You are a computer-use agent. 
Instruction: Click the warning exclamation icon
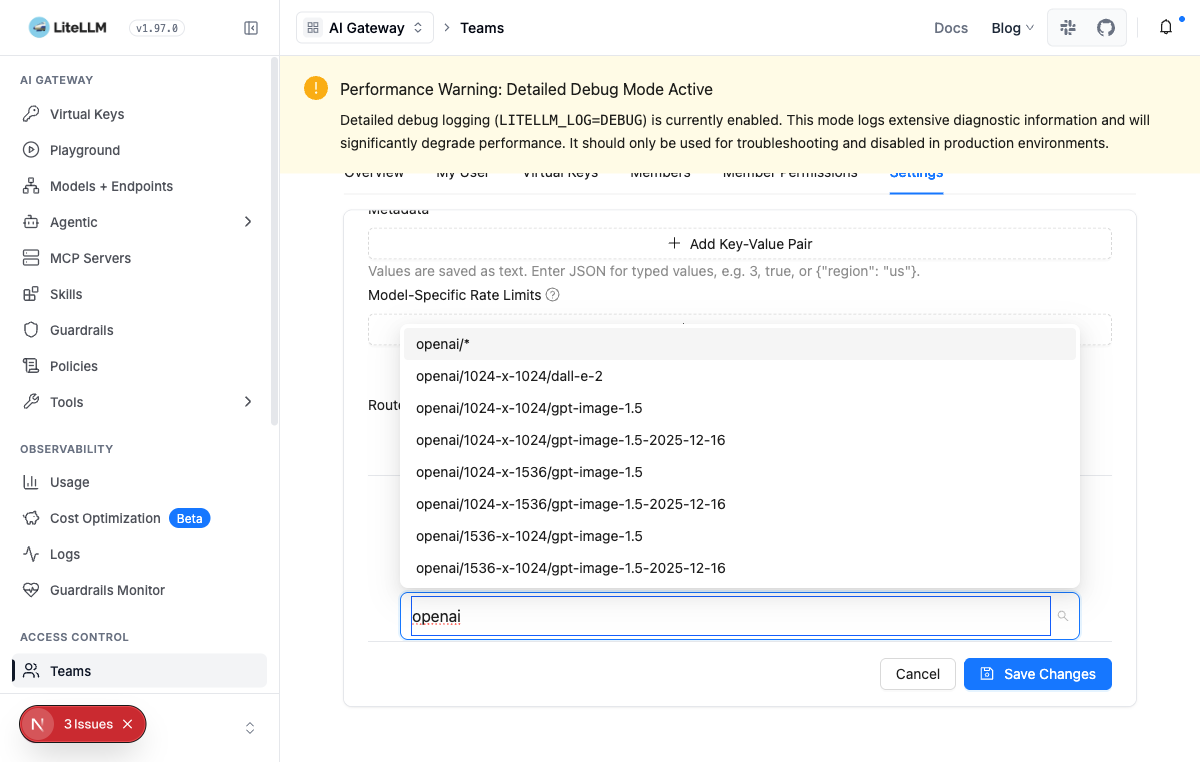coord(316,88)
